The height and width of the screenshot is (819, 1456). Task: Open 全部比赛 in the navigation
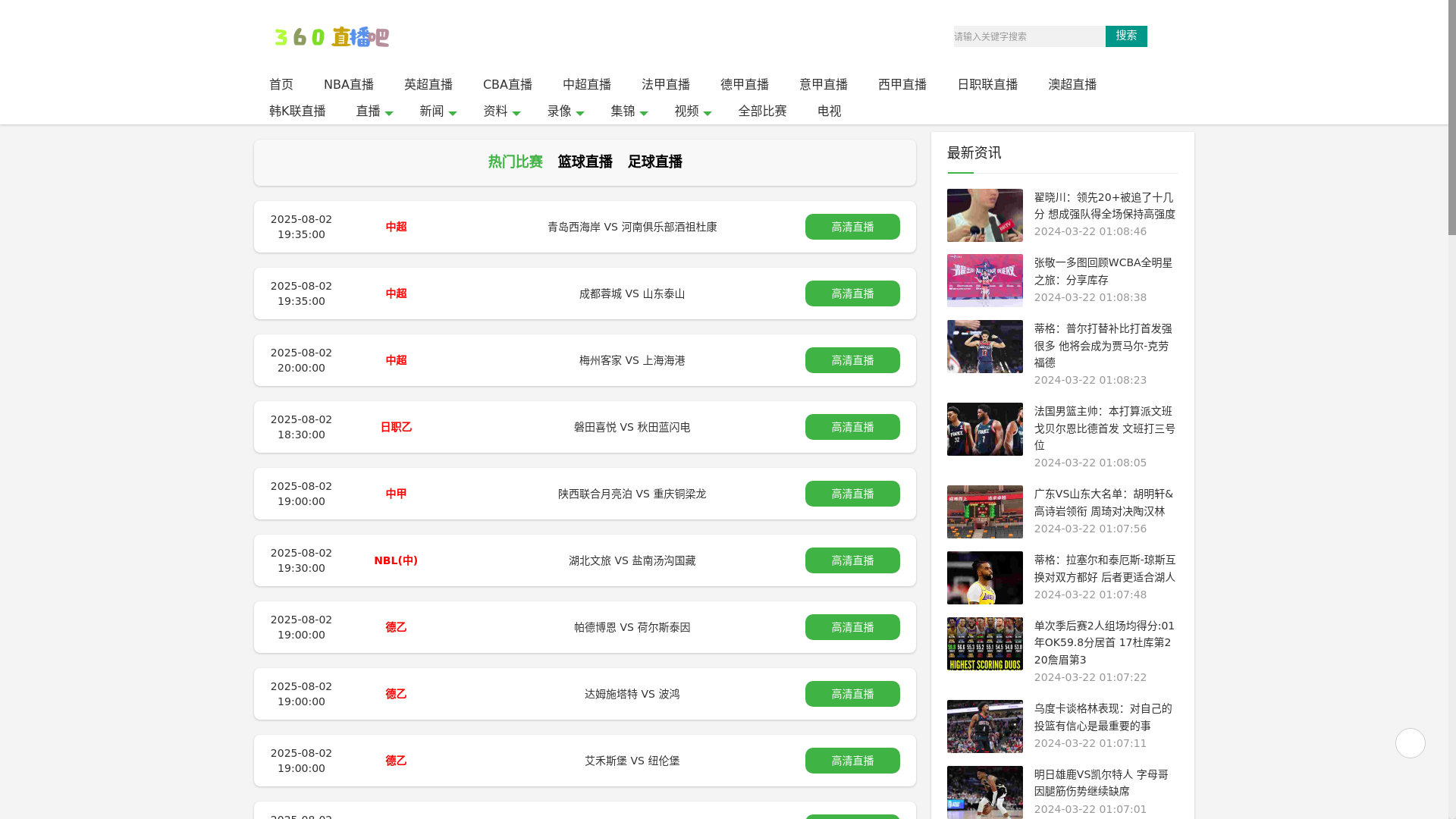pos(762,111)
